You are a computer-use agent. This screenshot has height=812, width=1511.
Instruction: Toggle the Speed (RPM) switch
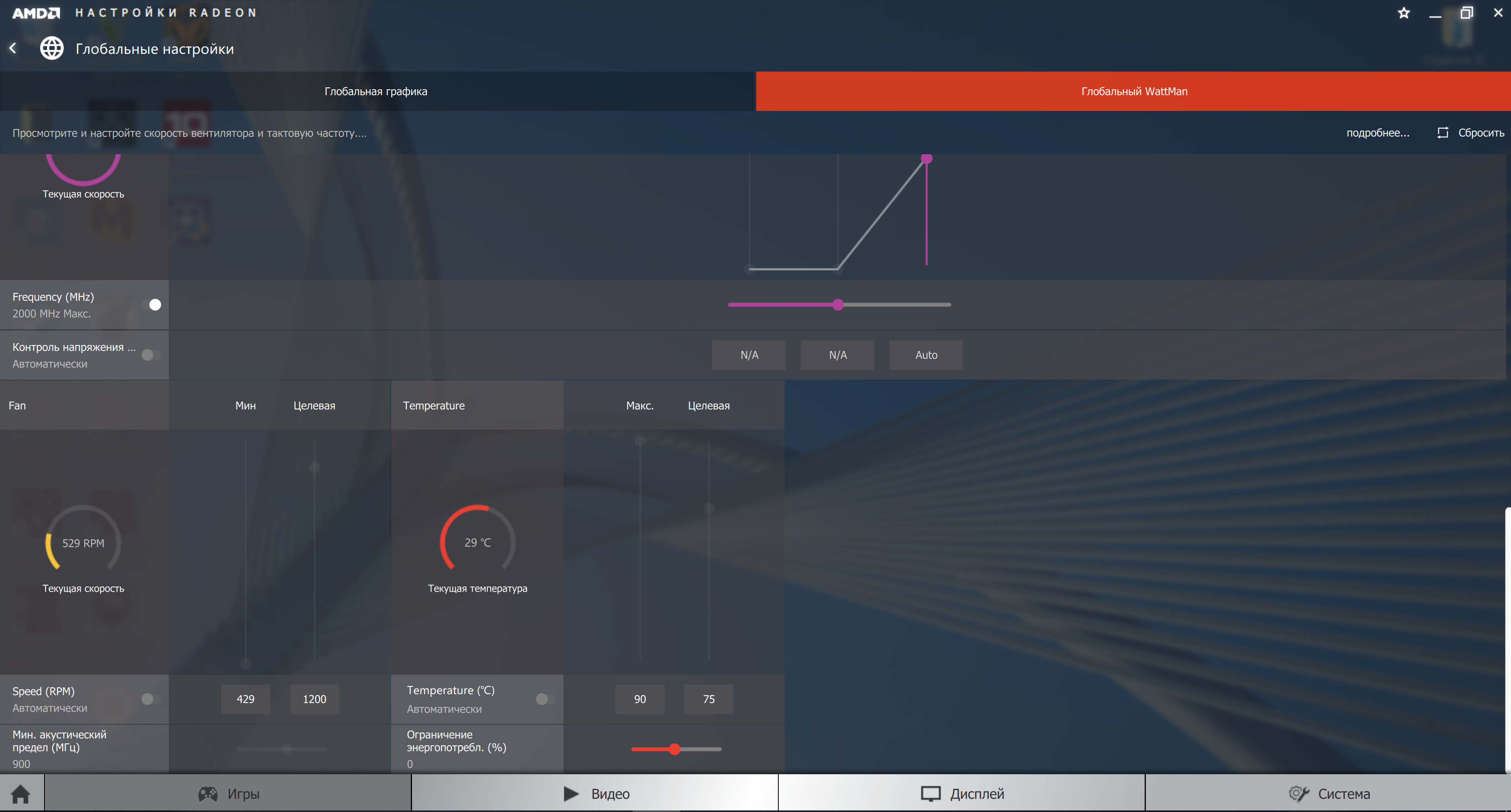point(151,699)
